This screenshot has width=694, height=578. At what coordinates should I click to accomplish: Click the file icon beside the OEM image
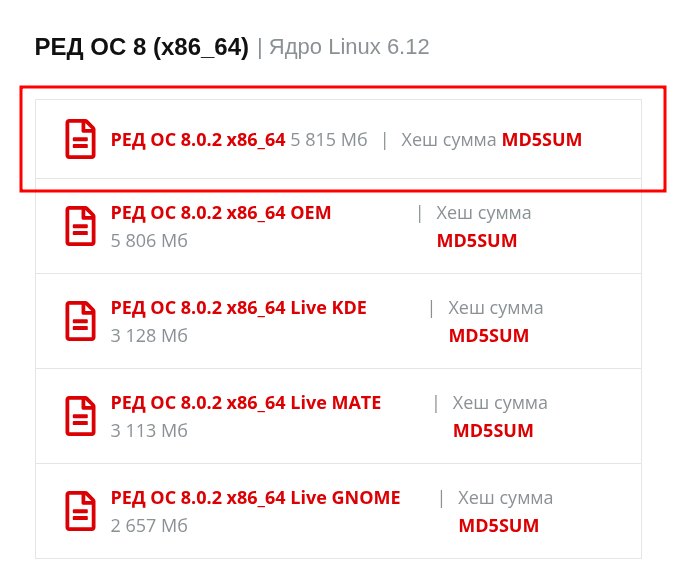[x=81, y=226]
